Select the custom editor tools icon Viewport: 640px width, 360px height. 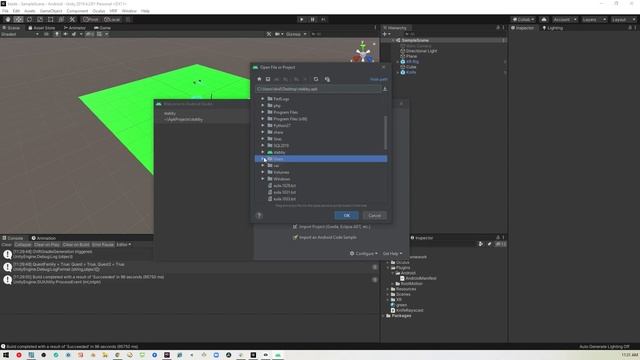(x=72, y=20)
